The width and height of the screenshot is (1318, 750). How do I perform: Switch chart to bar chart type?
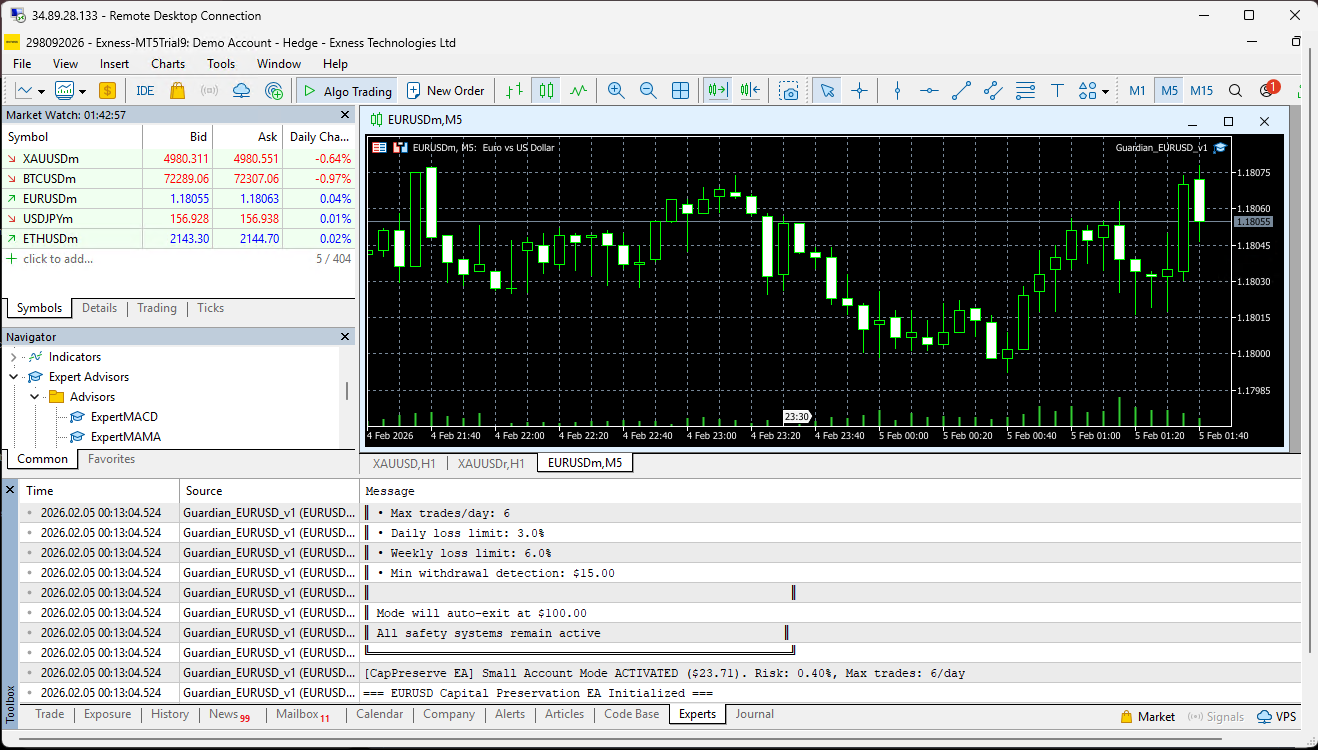(x=514, y=90)
